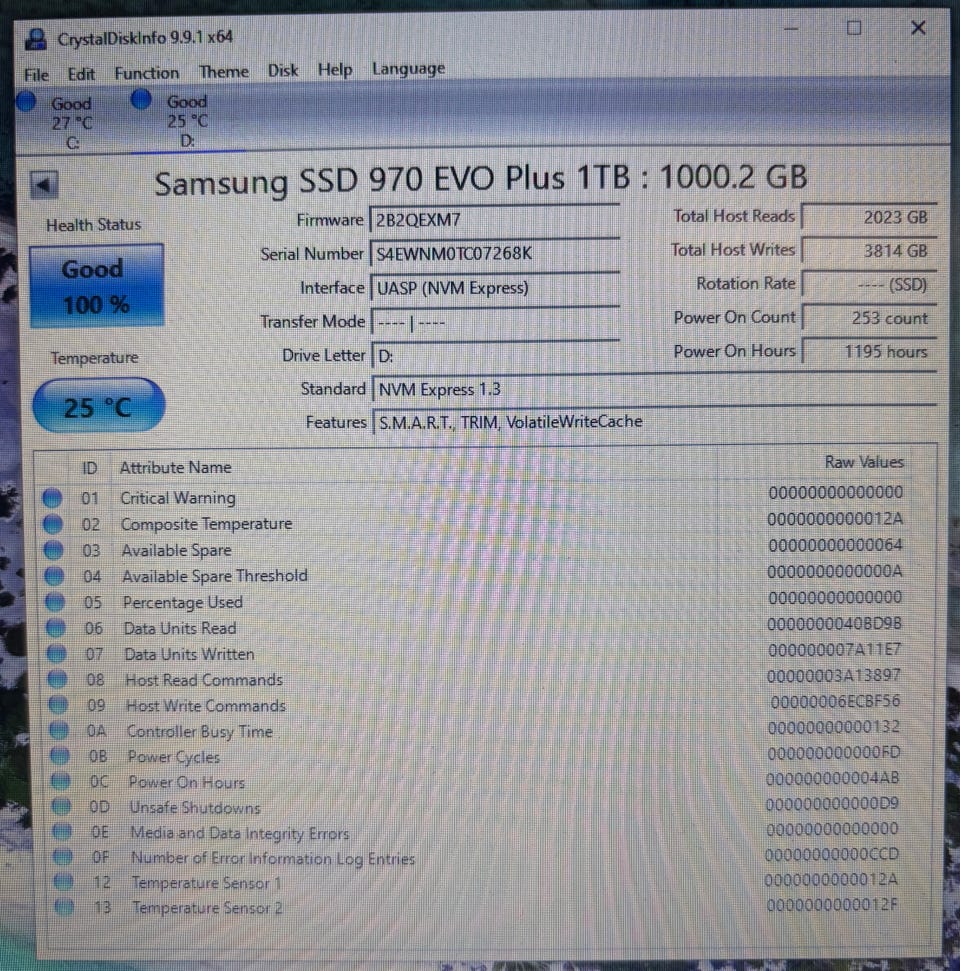Click the Raw Values column header
The height and width of the screenshot is (971, 960).
point(864,462)
